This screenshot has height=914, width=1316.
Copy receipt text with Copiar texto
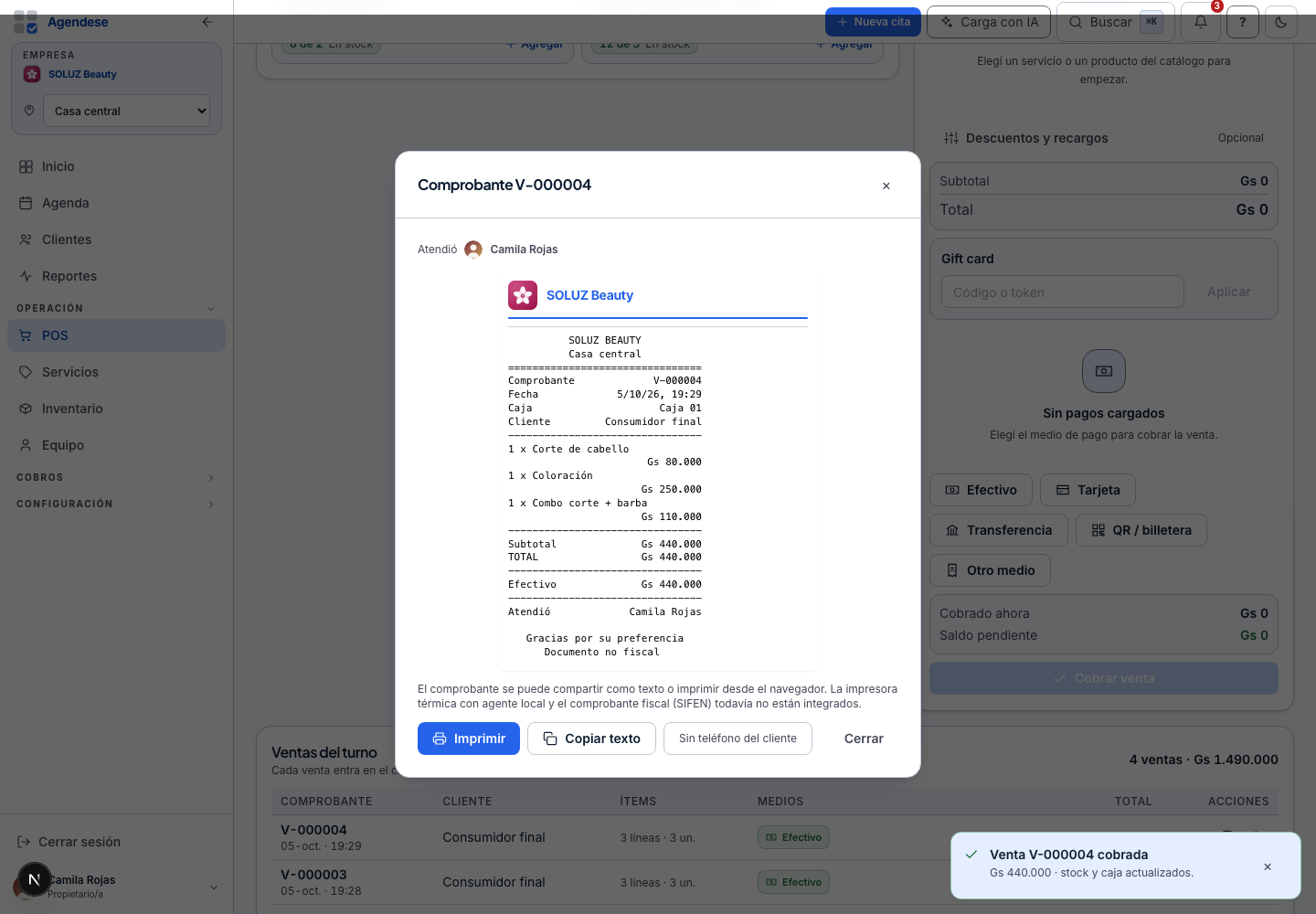(591, 739)
